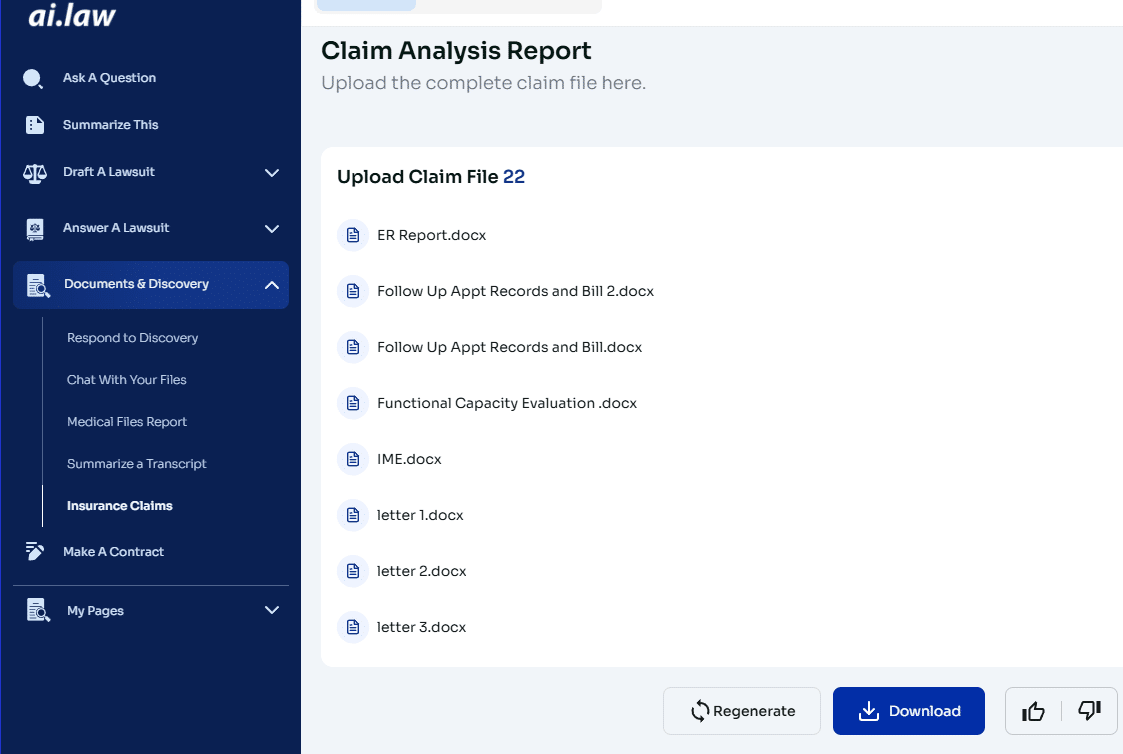Select the Documents & Discovery magnifier icon

(38, 284)
